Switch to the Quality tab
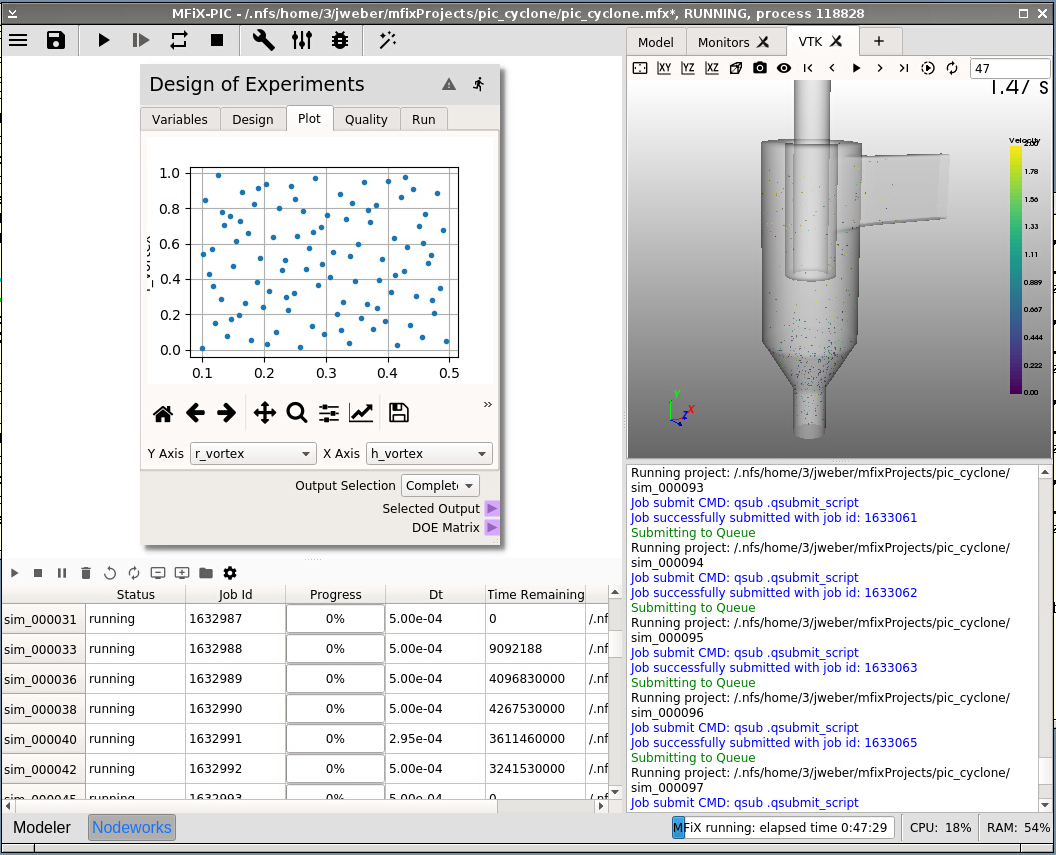This screenshot has width=1056, height=855. tap(366, 119)
